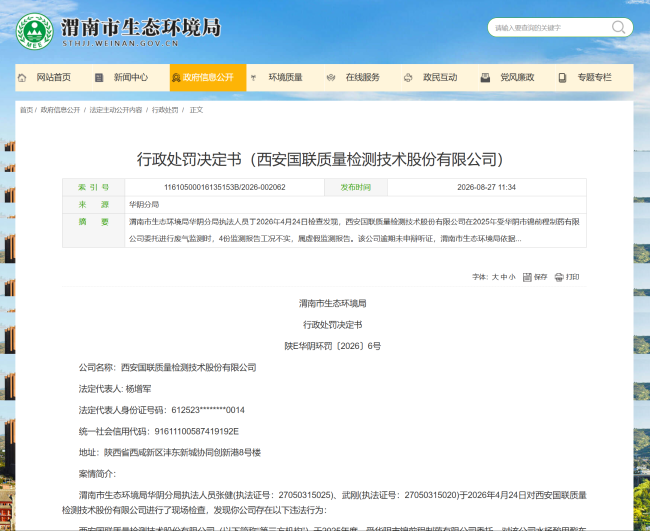Click the index number 11610500016135153B/2026-002062
Viewport: 650px width, 531px height.
(x=225, y=187)
